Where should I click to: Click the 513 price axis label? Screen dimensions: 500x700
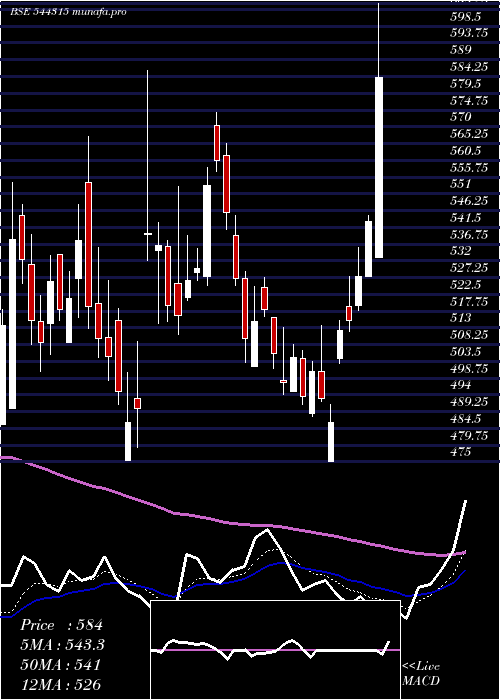click(x=461, y=318)
